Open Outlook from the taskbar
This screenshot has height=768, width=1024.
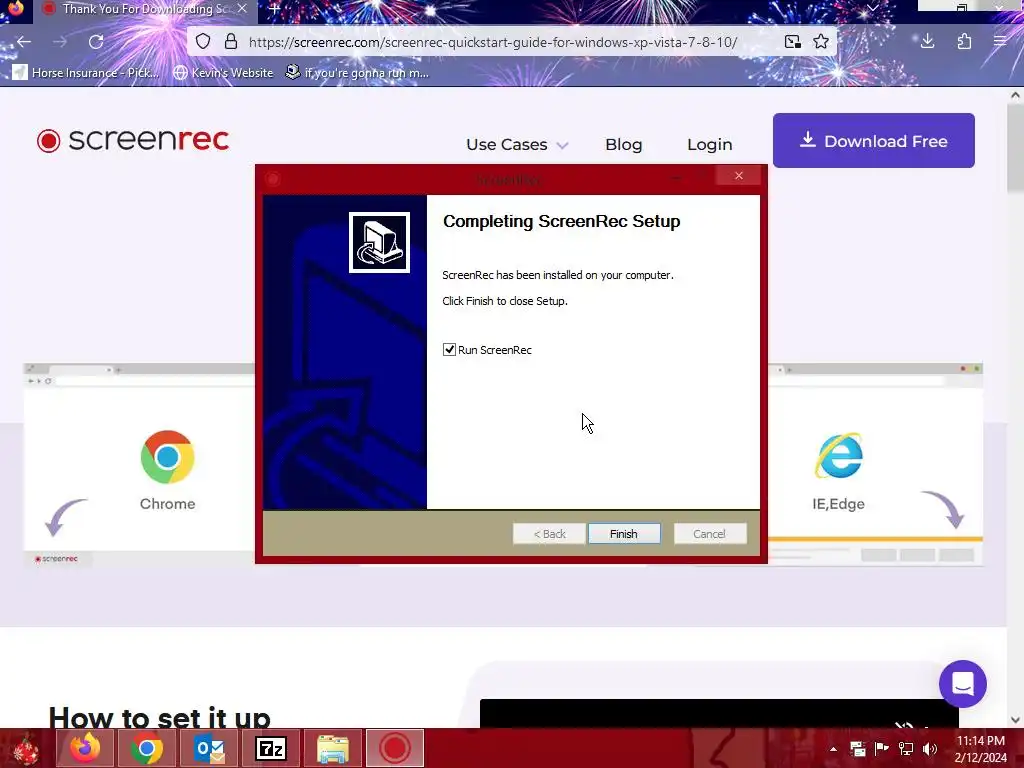pyautogui.click(x=209, y=748)
